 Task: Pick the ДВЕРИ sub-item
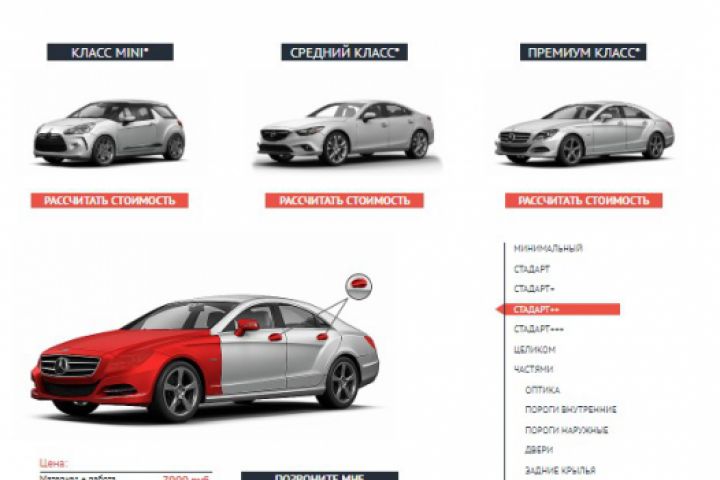539,450
